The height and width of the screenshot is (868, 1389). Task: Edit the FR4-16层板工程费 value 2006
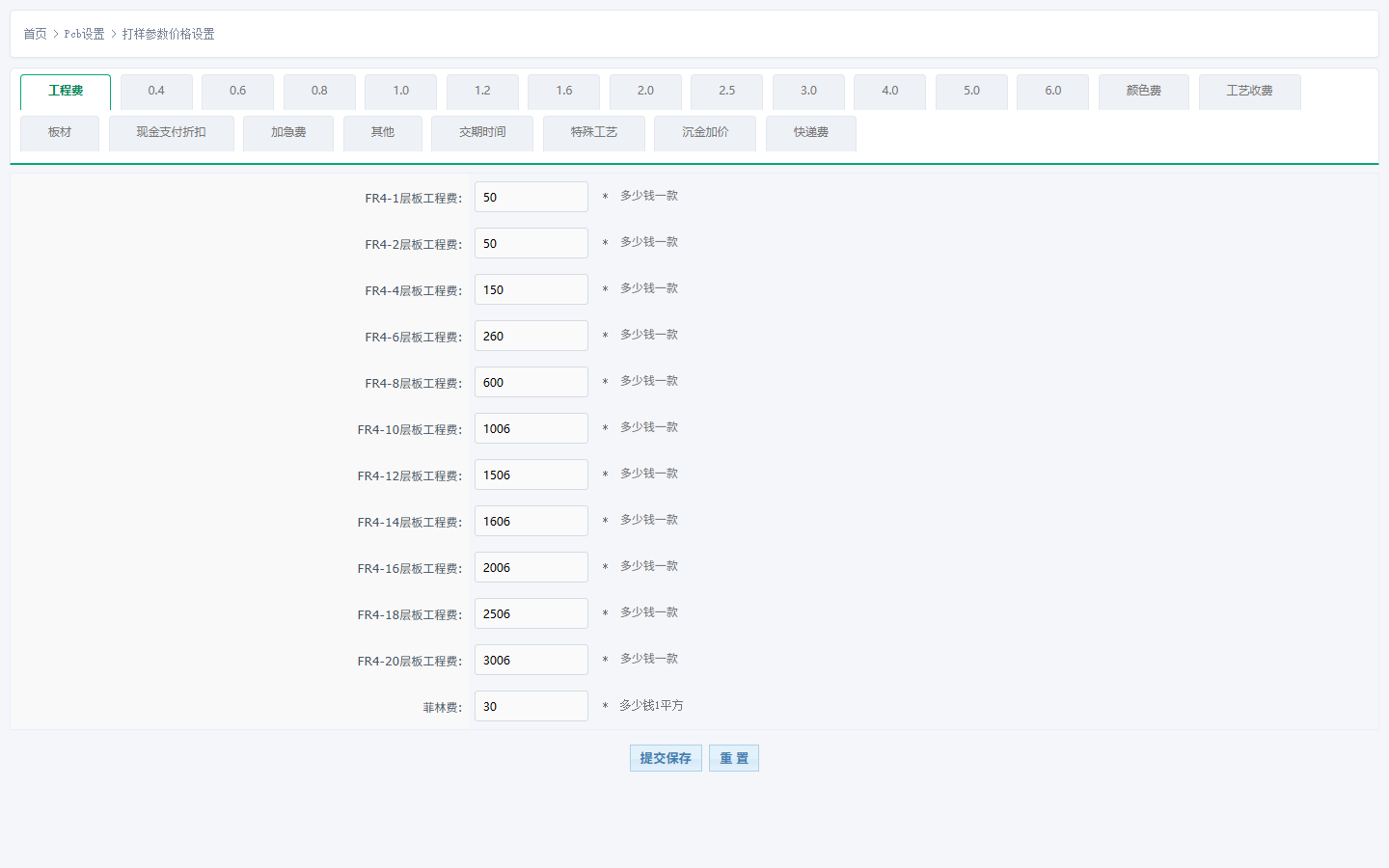[x=531, y=567]
